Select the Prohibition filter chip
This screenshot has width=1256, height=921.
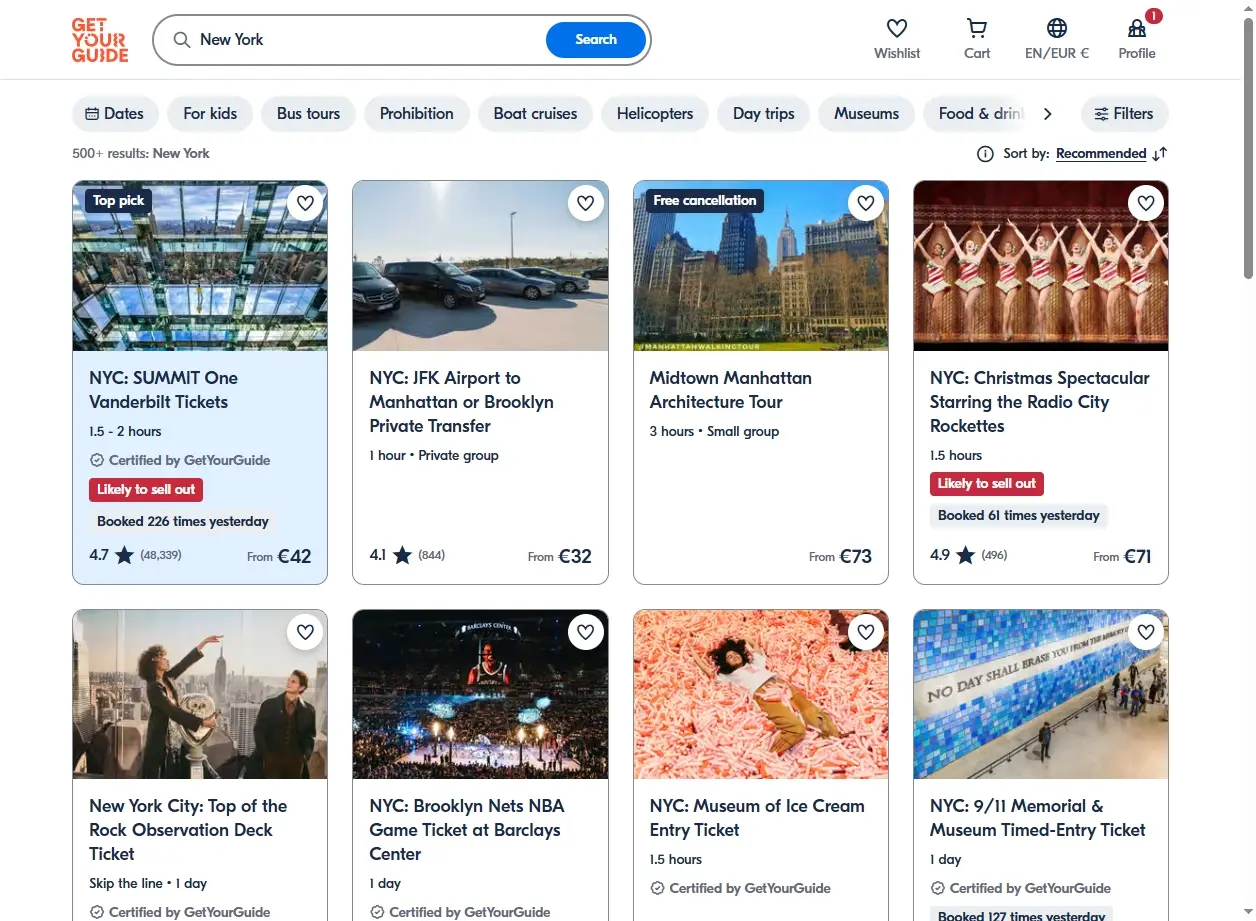(417, 114)
